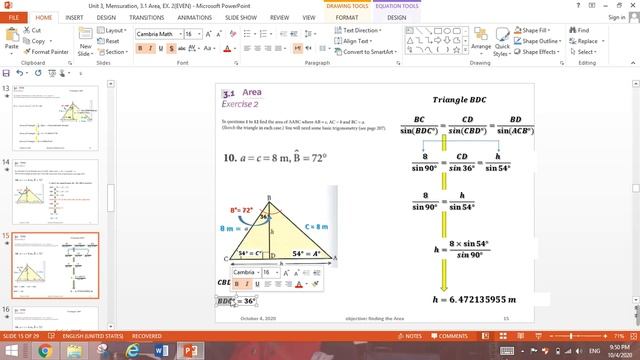Switch to the INSERT tab
The width and height of the screenshot is (640, 360).
tap(74, 18)
